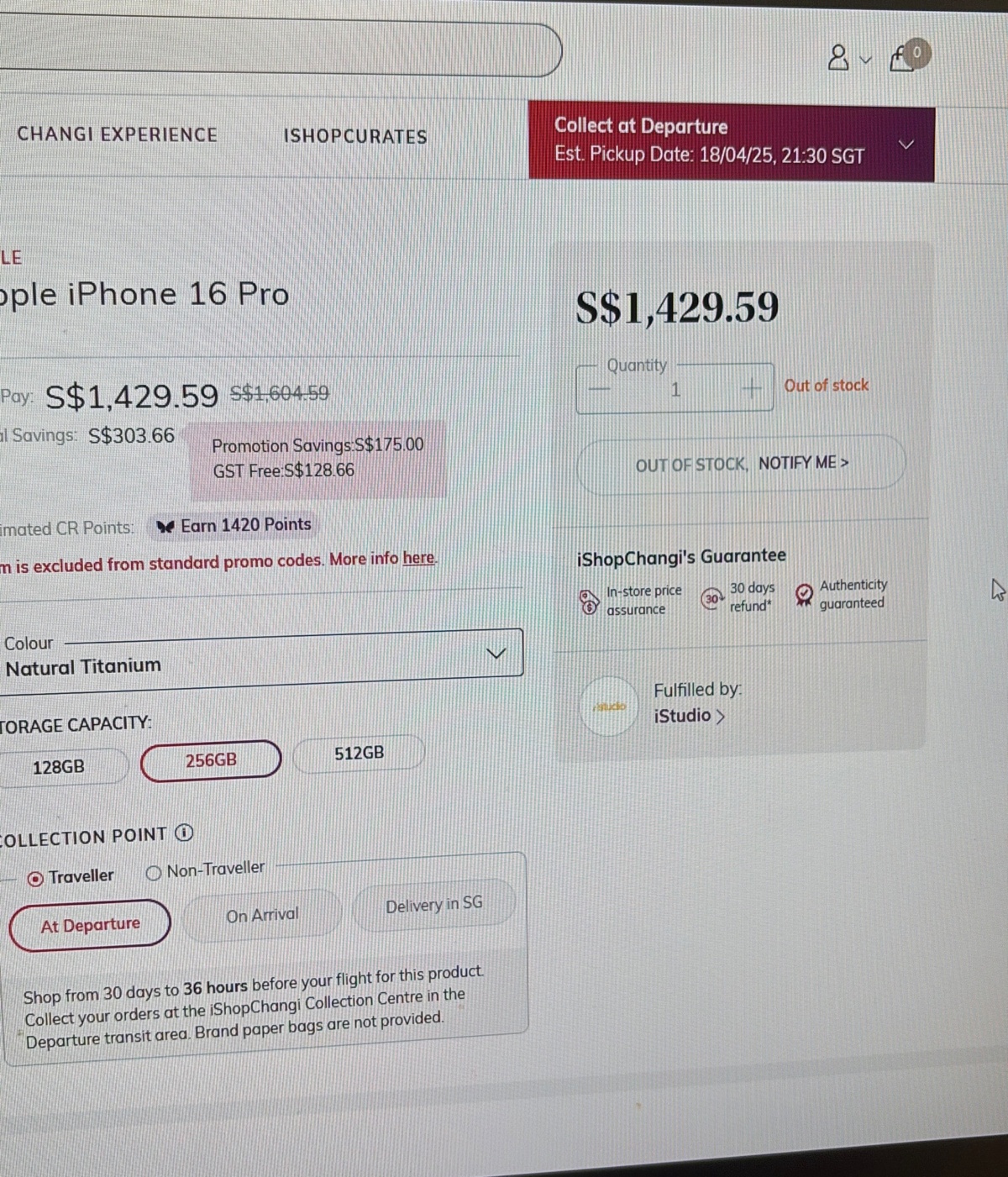Open the Changi Experience menu
1008x1177 pixels.
[118, 134]
